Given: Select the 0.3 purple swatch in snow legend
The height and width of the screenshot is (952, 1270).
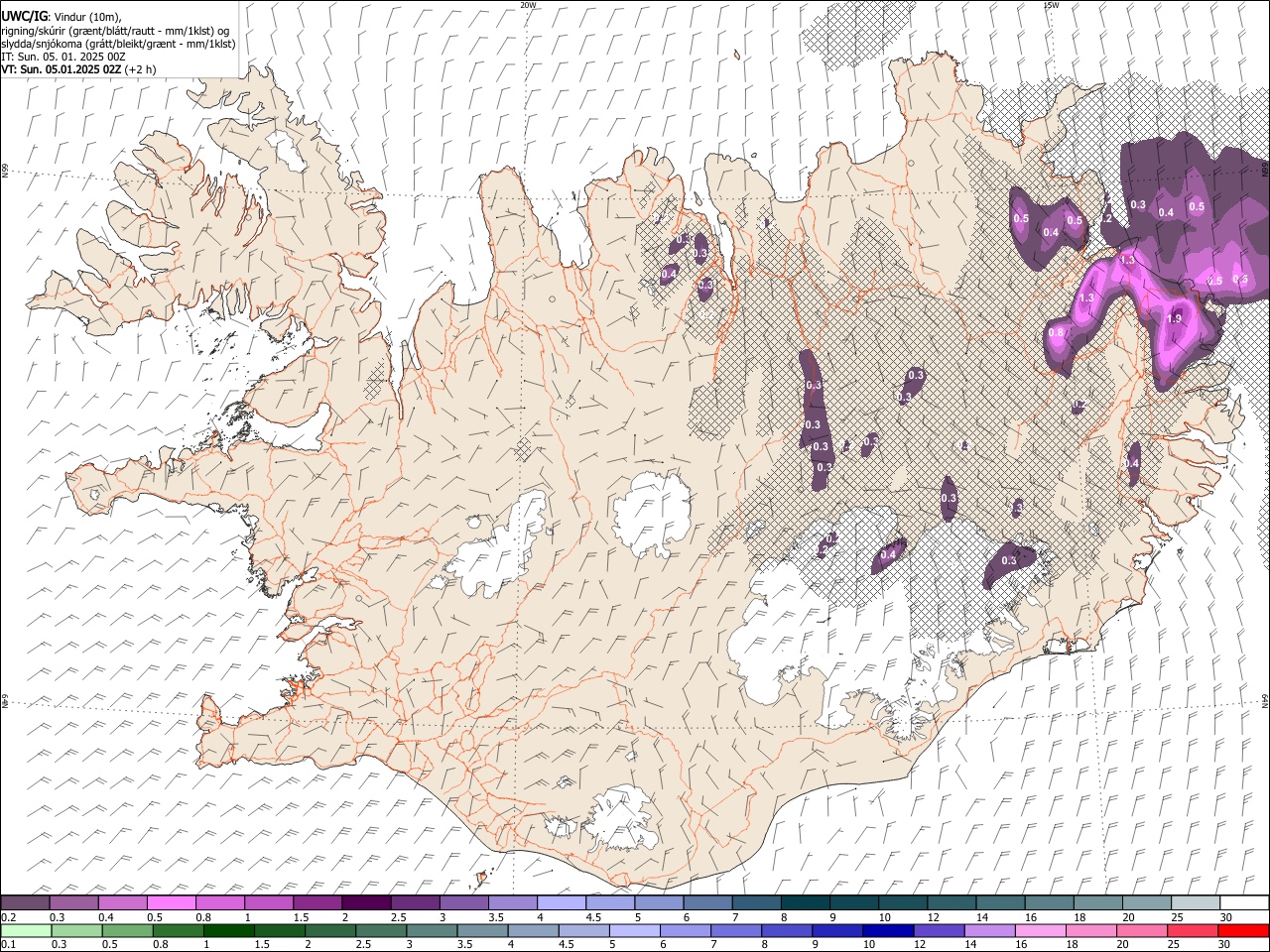Looking at the screenshot, I should (x=73, y=902).
